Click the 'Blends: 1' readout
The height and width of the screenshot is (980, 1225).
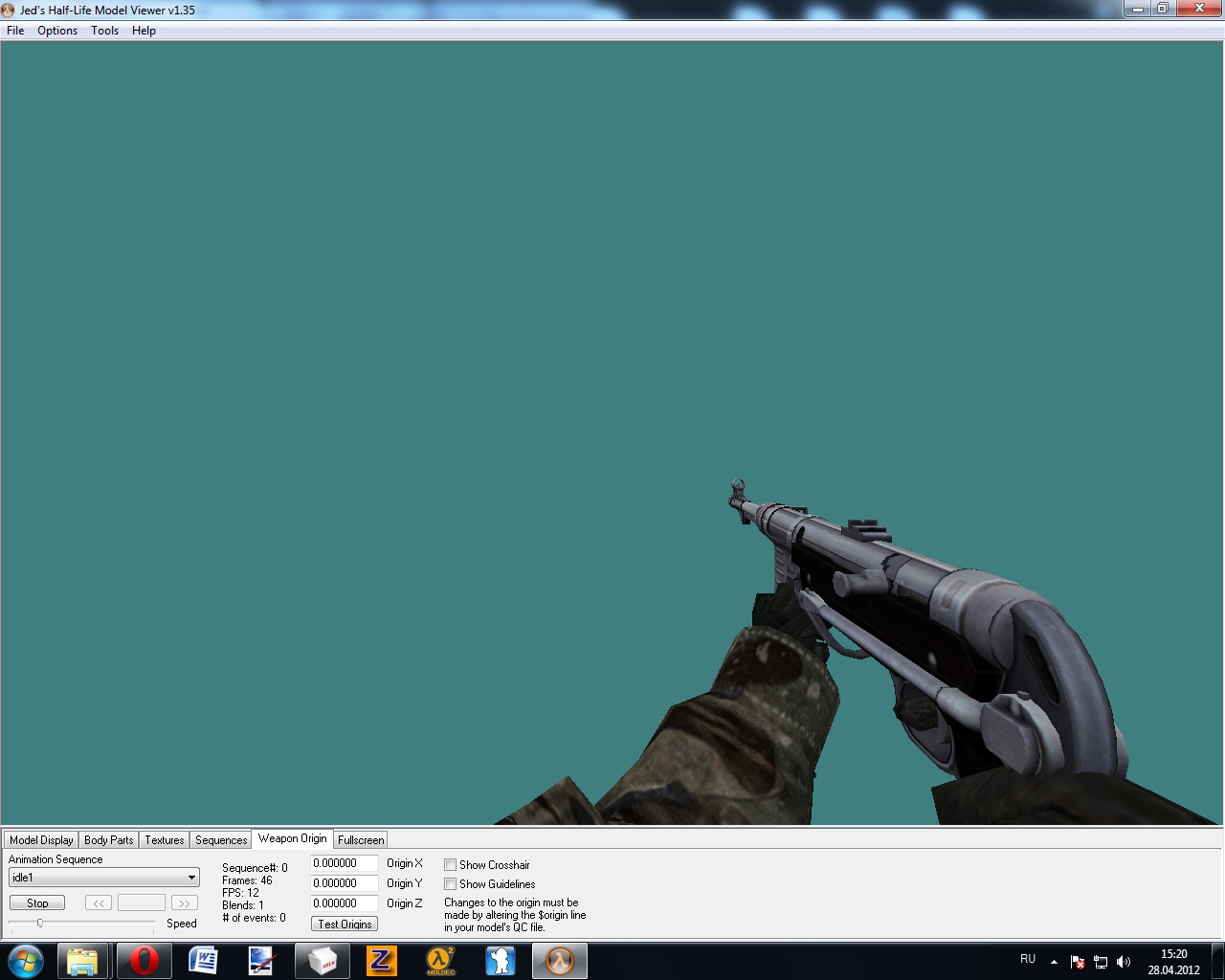coord(243,905)
